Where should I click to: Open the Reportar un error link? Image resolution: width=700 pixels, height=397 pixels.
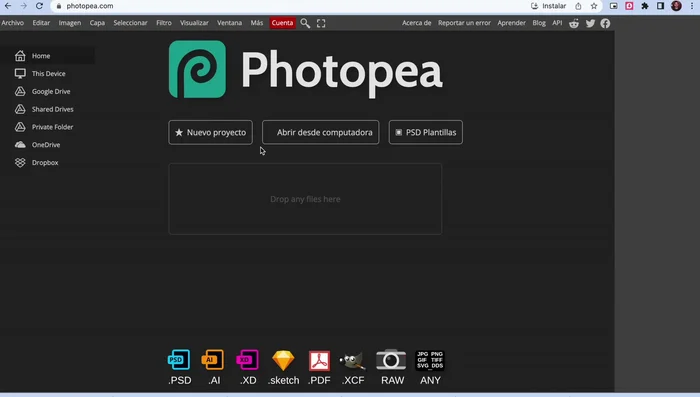(464, 23)
